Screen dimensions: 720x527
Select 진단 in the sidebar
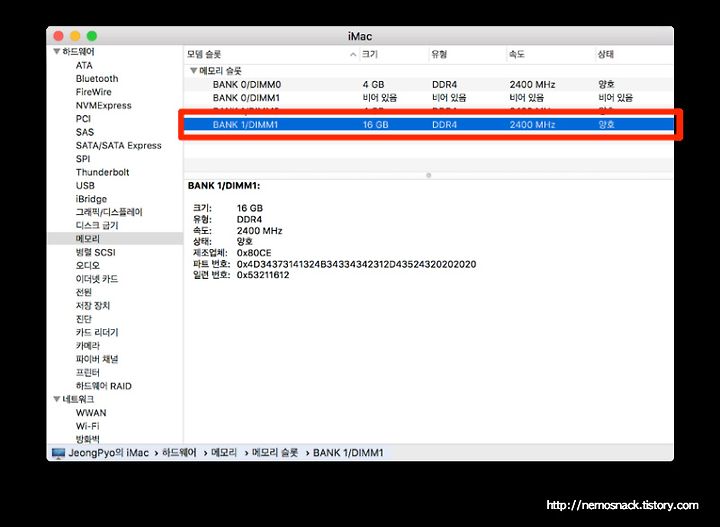coord(84,319)
